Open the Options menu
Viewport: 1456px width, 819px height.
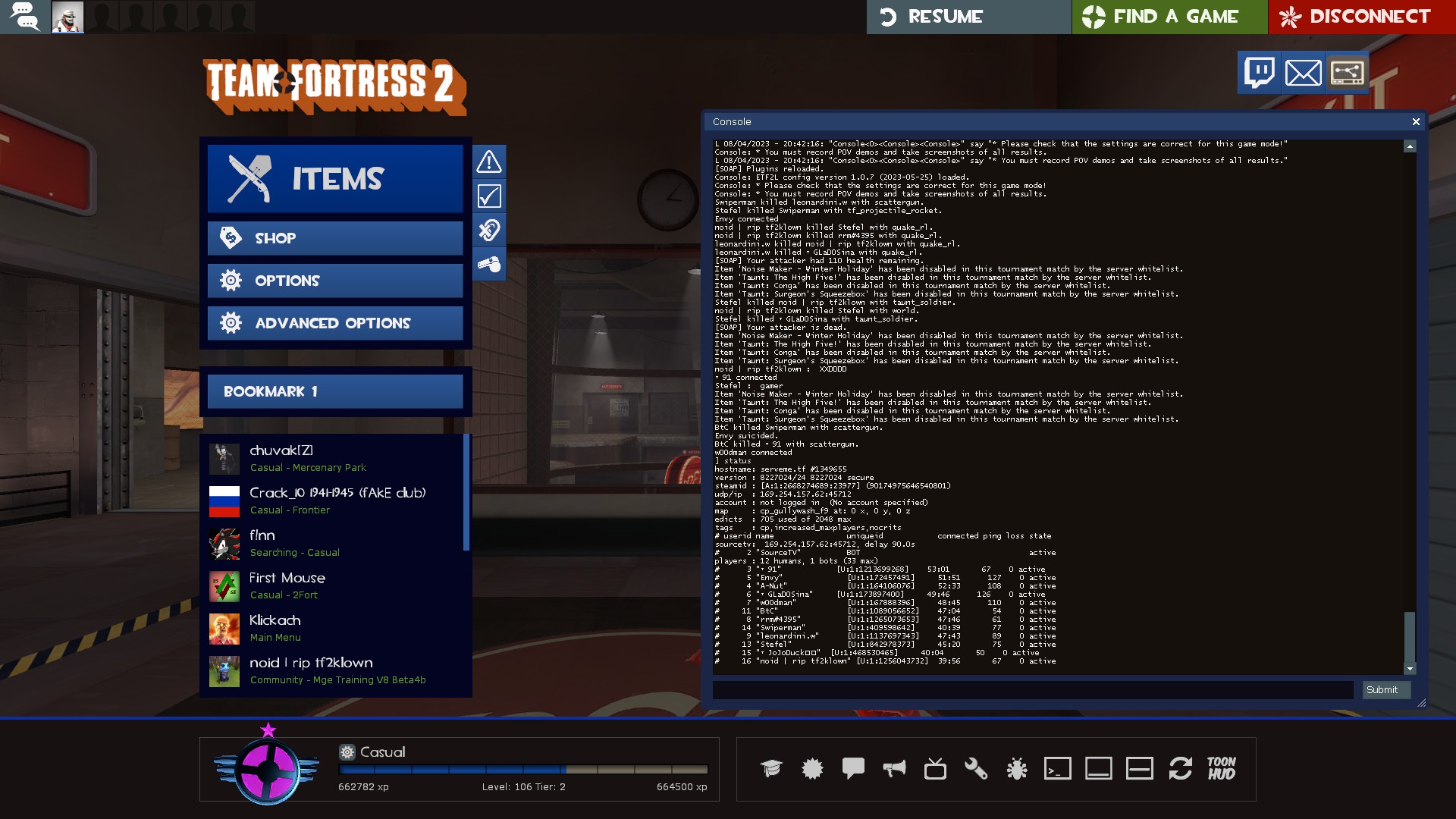point(335,281)
